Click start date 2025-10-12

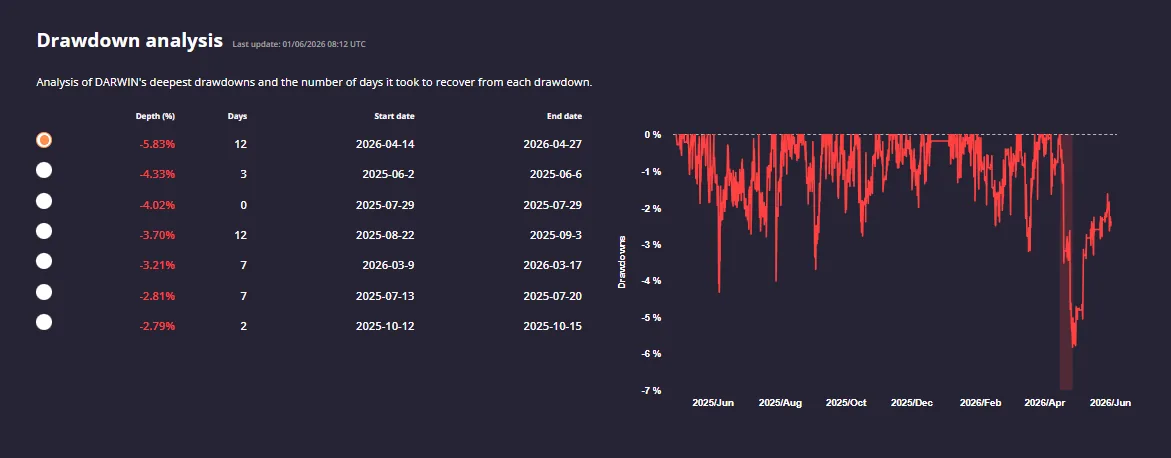tap(385, 327)
